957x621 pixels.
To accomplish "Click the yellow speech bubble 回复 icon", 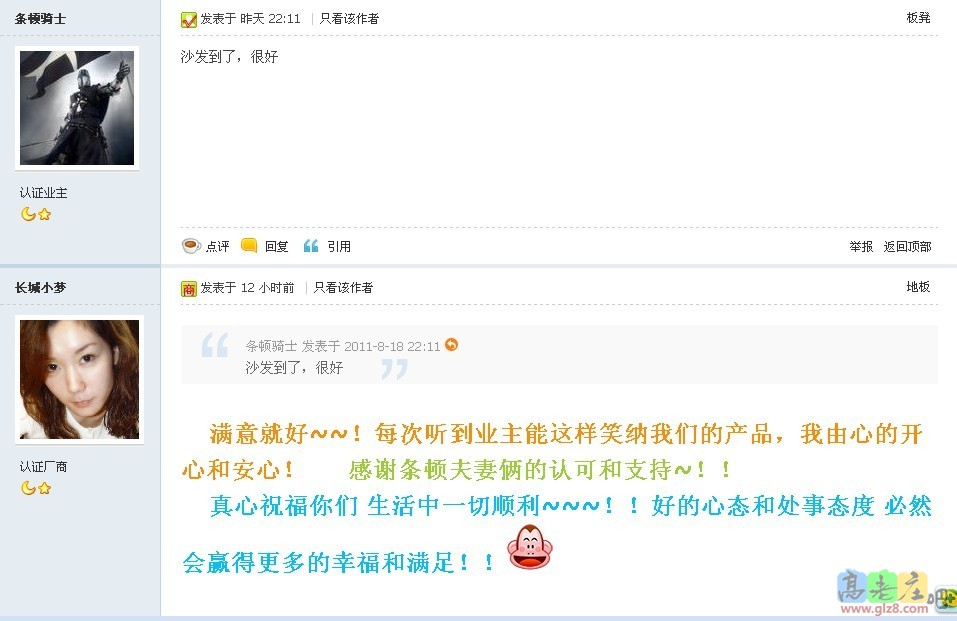I will (x=249, y=245).
